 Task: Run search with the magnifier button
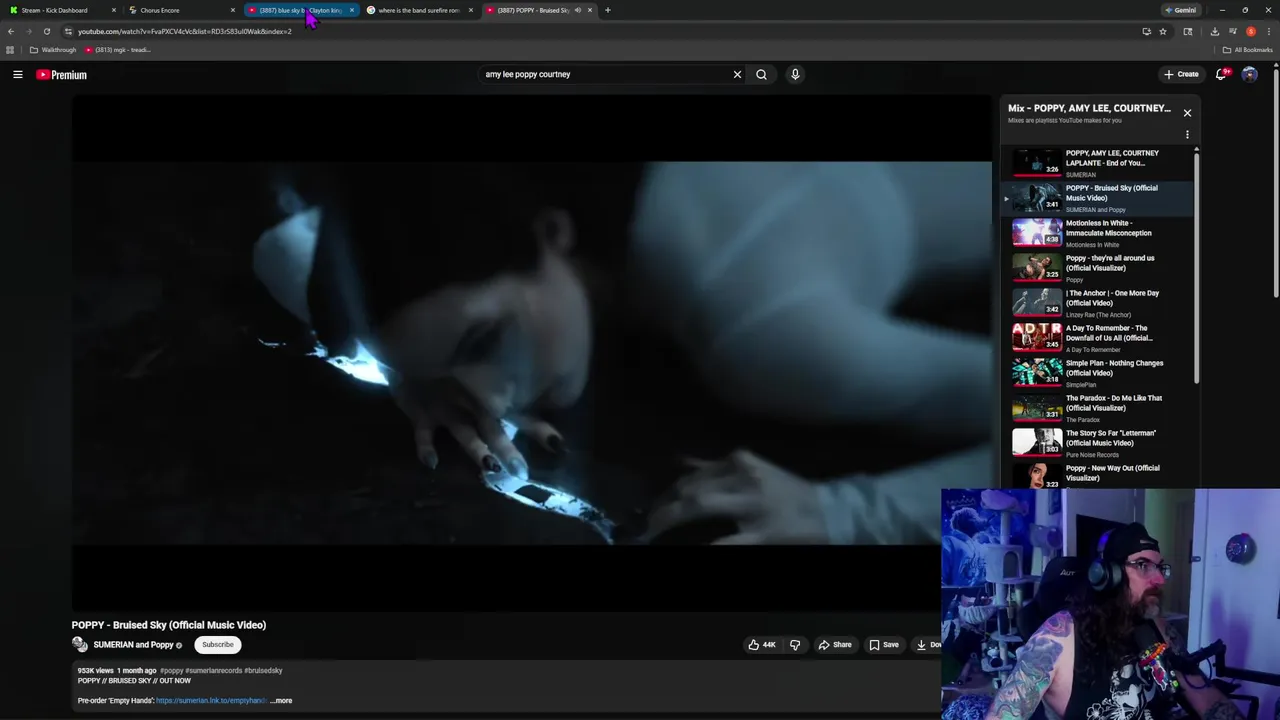(x=761, y=74)
